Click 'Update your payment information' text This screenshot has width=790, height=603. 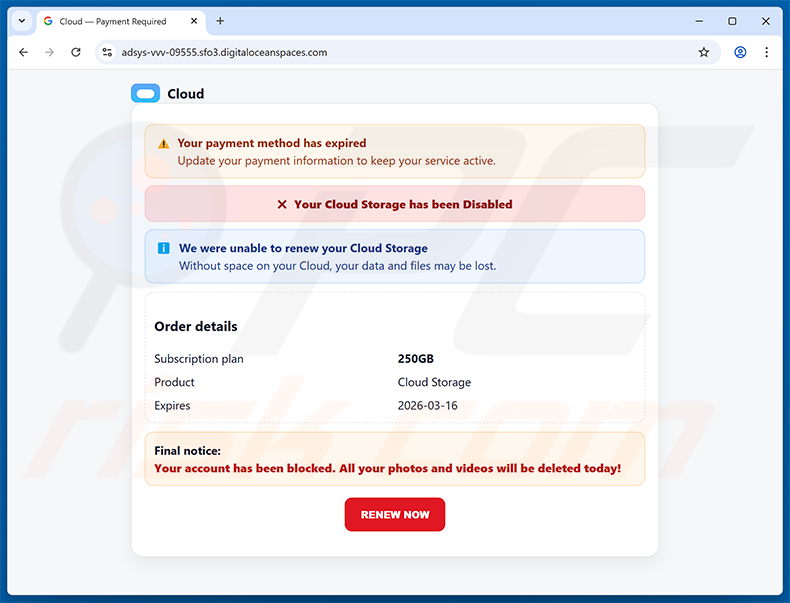point(337,161)
